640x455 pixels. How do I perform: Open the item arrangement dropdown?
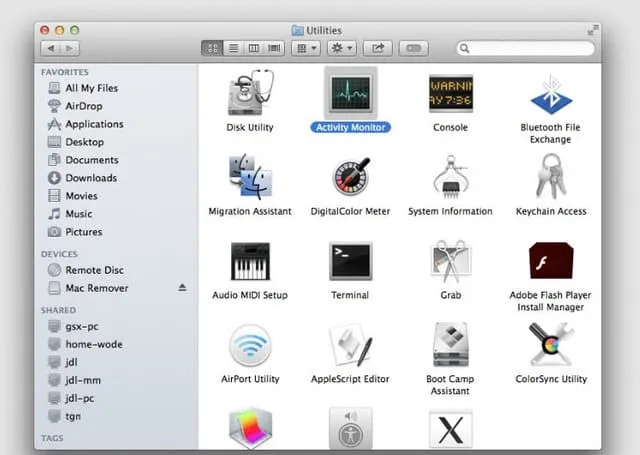(306, 48)
